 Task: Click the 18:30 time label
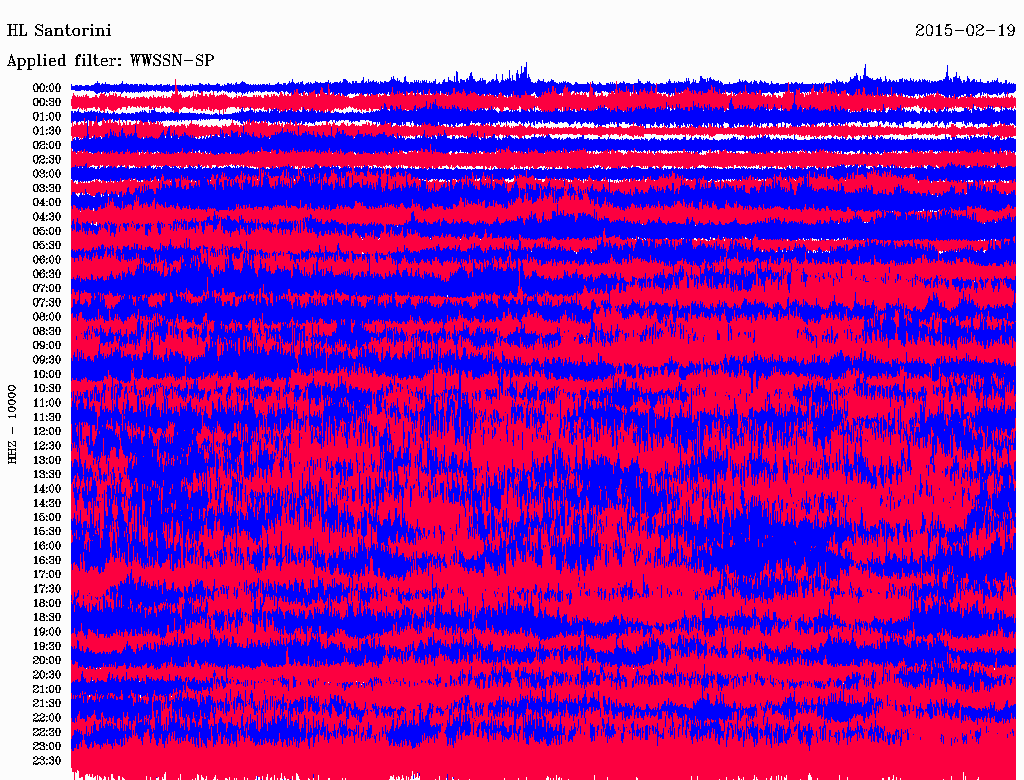point(46,618)
